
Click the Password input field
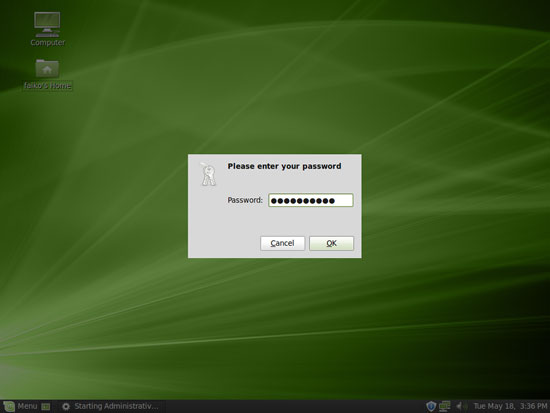tap(310, 200)
